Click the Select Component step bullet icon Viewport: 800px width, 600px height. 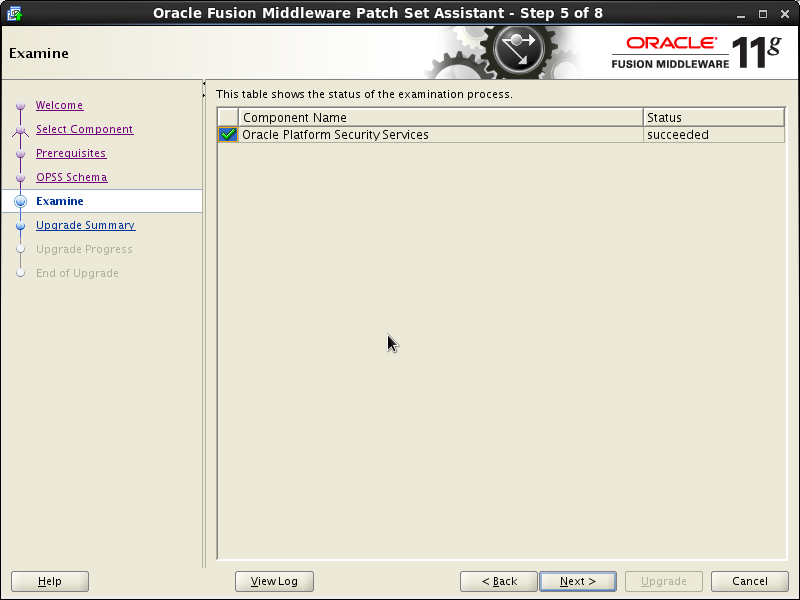[x=20, y=130]
